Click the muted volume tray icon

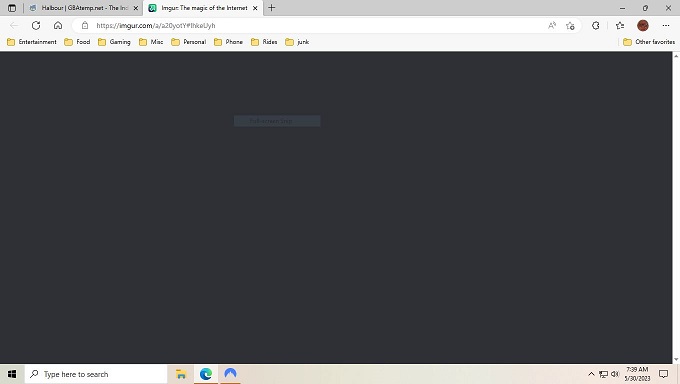(615, 374)
